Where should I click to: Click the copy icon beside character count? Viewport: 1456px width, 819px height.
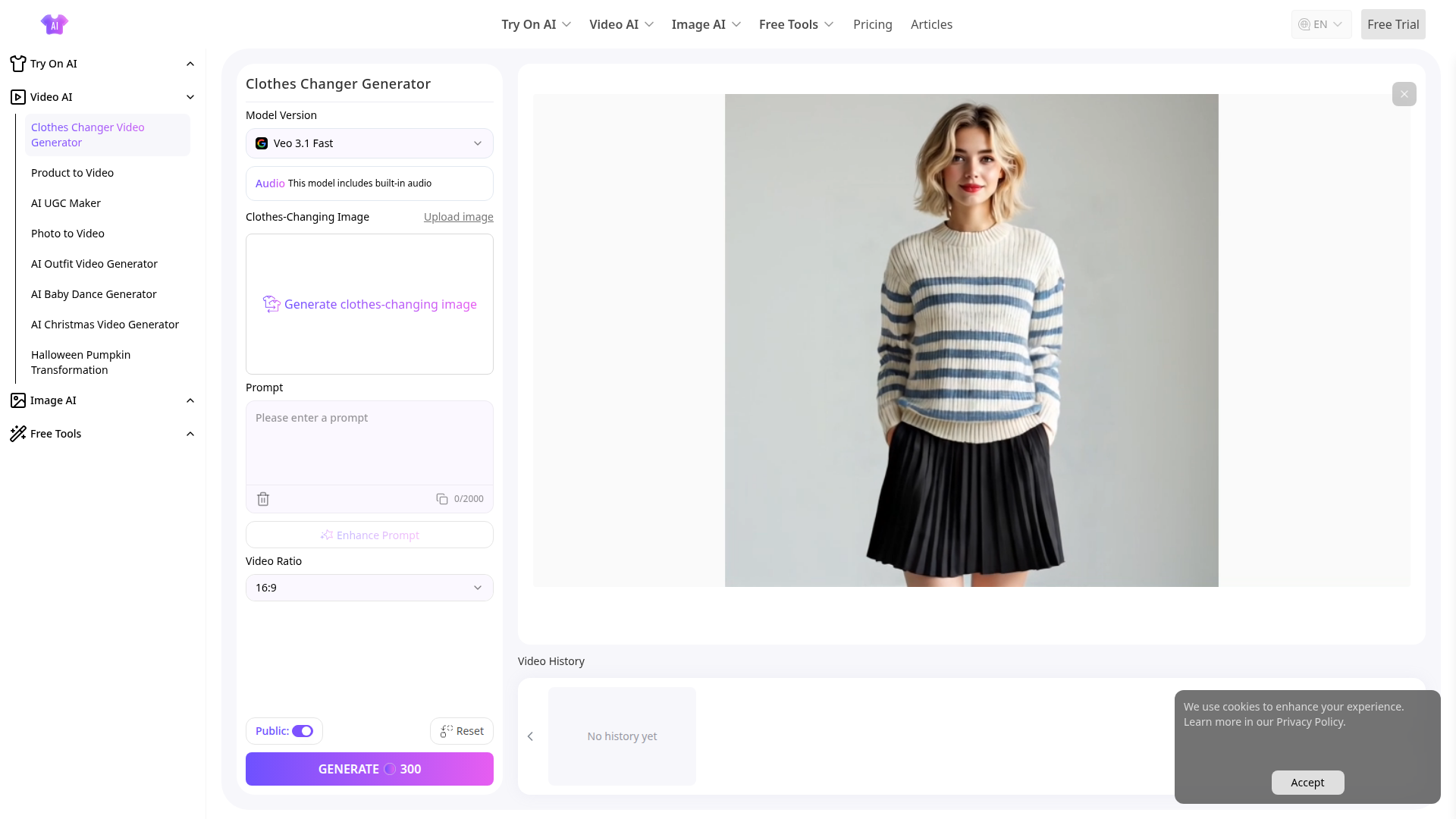point(441,499)
